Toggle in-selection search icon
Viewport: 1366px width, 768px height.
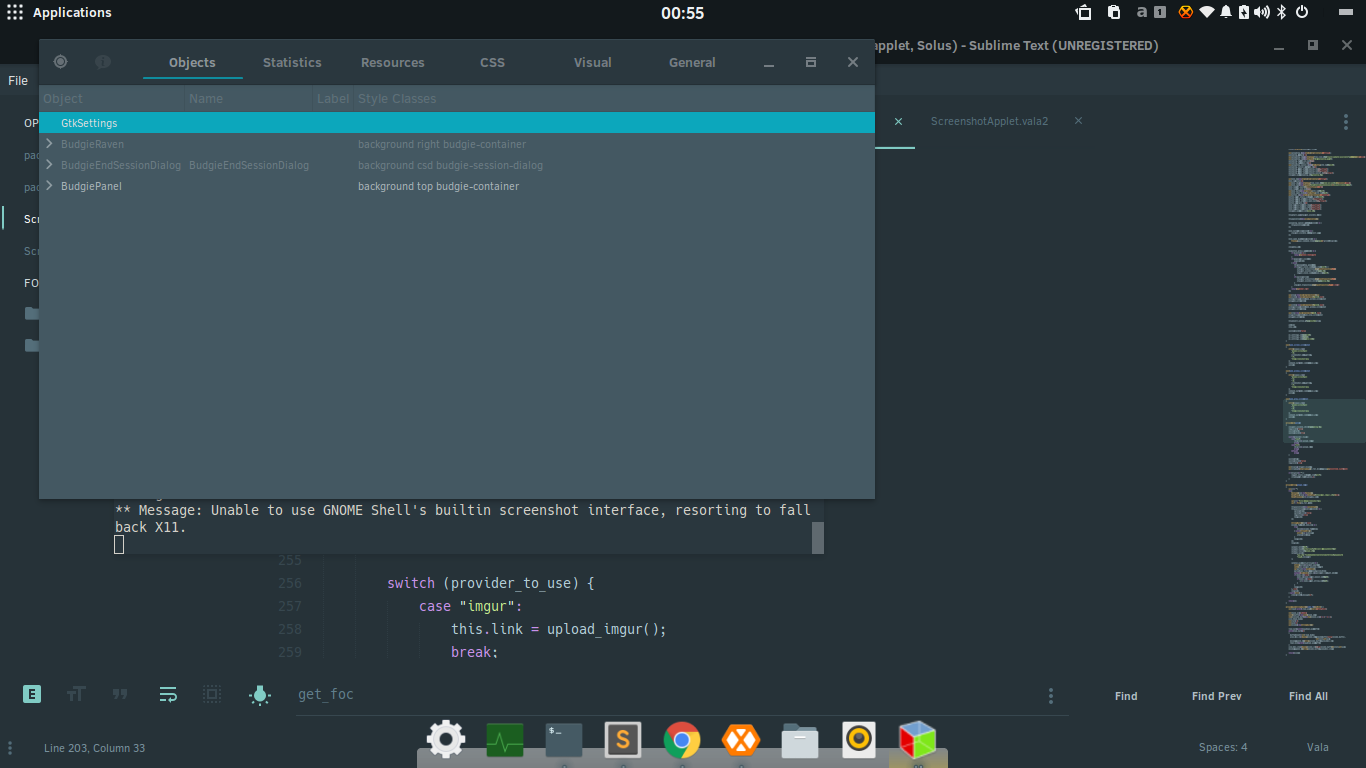point(212,694)
